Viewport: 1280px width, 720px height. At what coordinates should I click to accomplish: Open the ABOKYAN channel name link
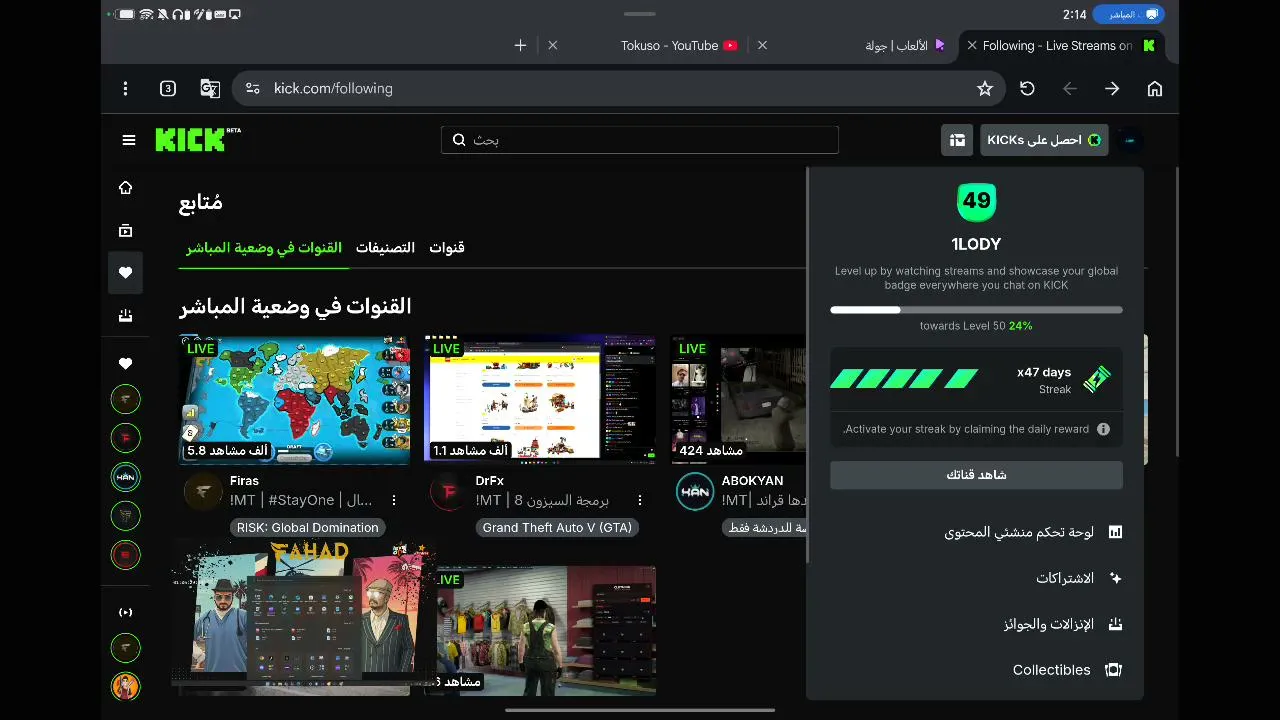[752, 481]
